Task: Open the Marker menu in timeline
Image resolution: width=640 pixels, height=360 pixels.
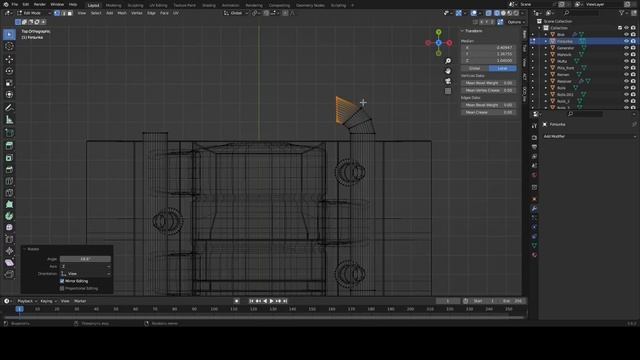Action: [x=80, y=301]
